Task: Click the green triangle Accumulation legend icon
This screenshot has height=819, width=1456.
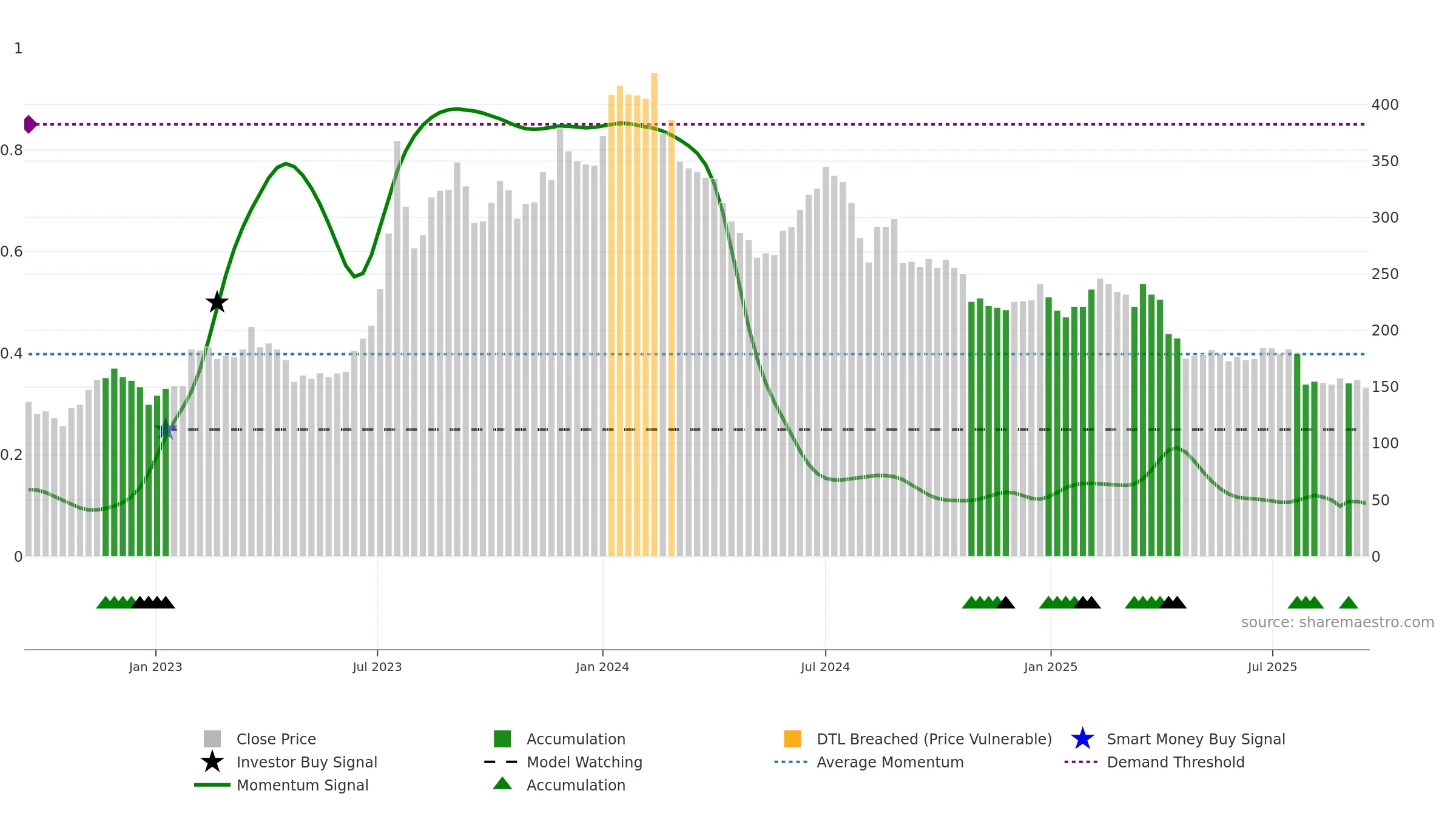Action: tap(502, 784)
